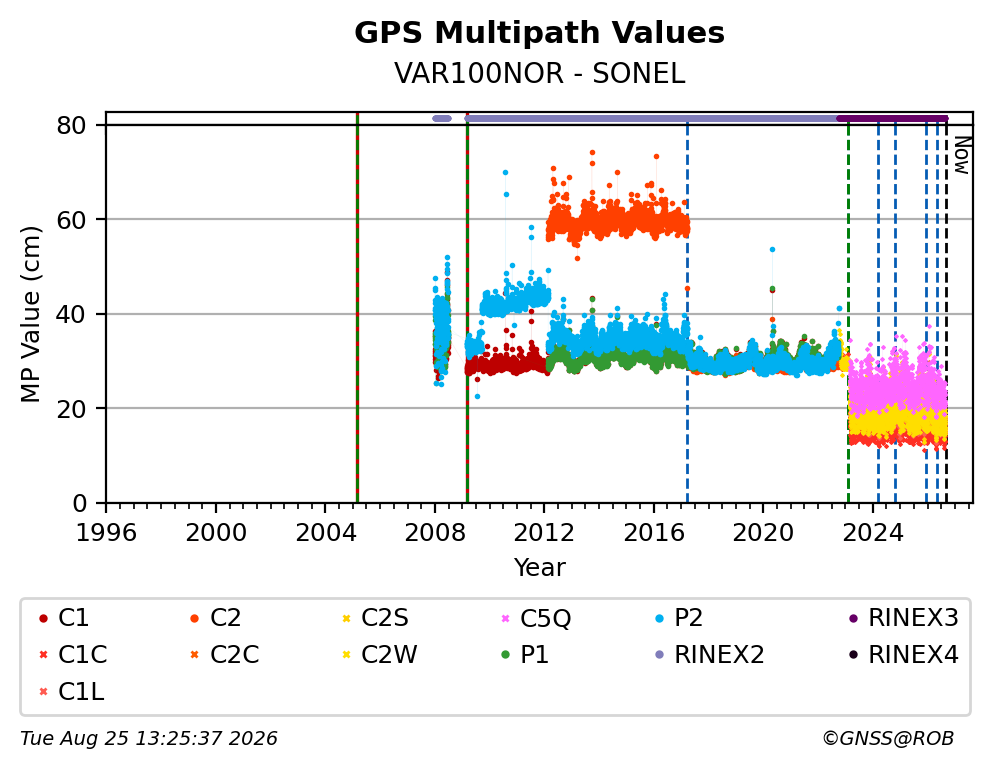The height and width of the screenshot is (769, 992).
Task: Click the blue dashed line near 2017
Action: click(687, 314)
